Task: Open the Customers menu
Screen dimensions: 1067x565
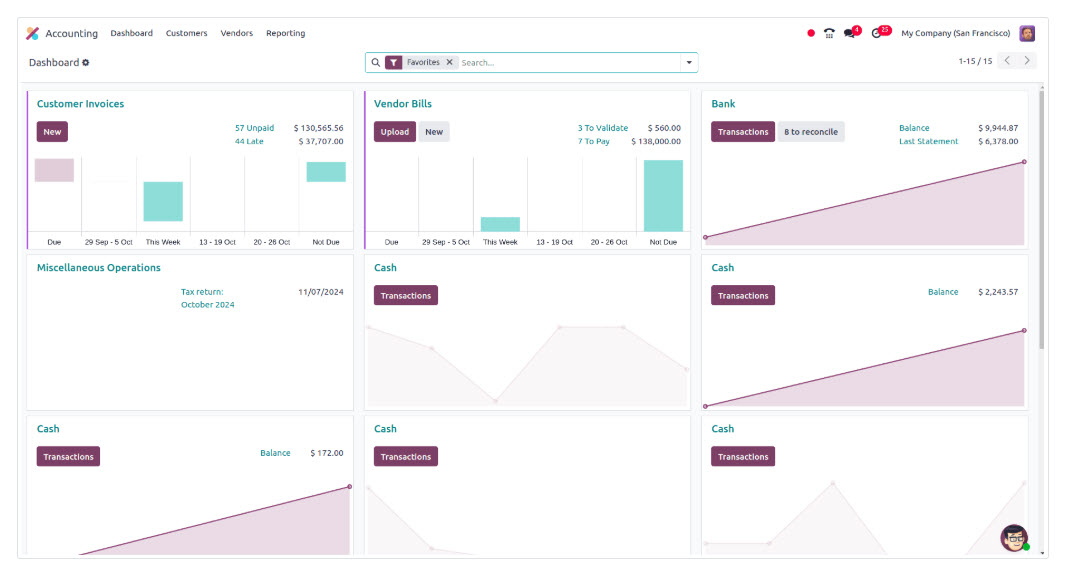Action: [186, 33]
